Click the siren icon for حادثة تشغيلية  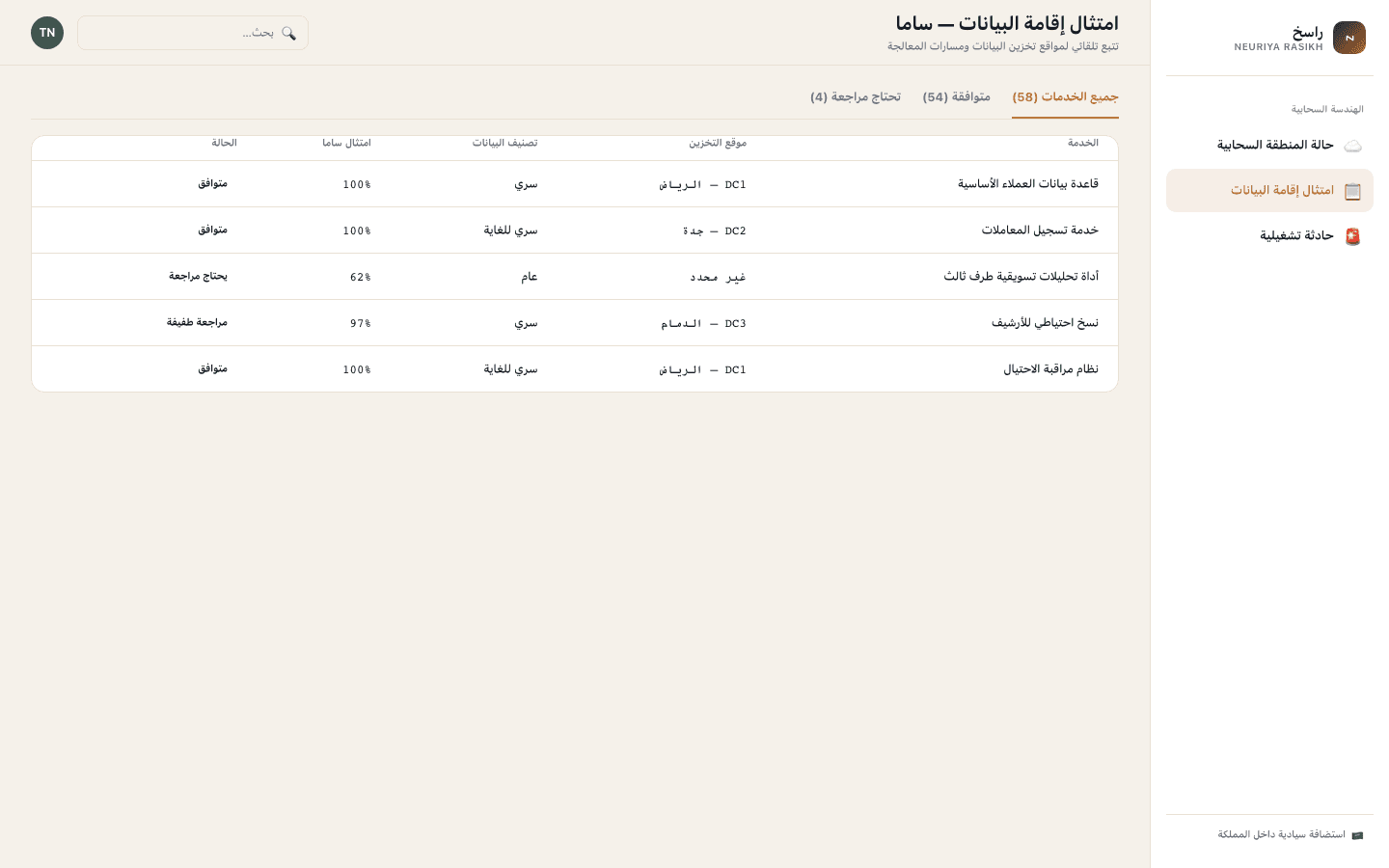1352,236
